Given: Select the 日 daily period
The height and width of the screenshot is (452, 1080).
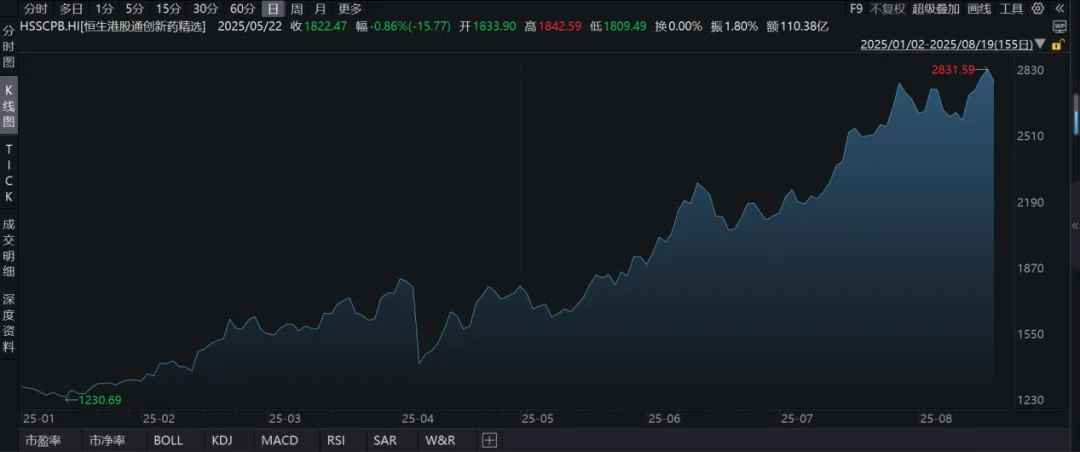Looking at the screenshot, I should [273, 8].
